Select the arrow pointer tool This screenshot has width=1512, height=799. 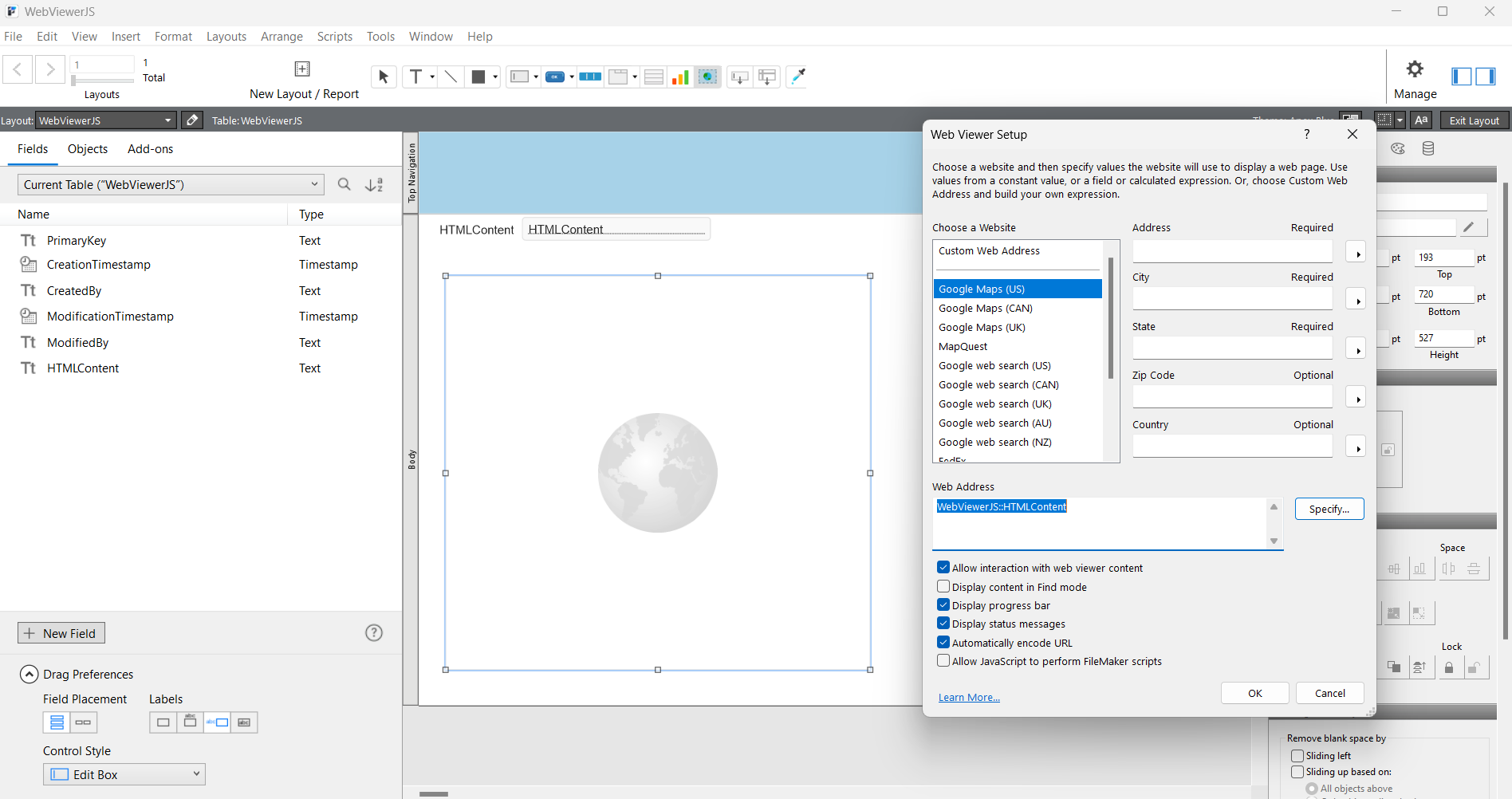pyautogui.click(x=384, y=77)
